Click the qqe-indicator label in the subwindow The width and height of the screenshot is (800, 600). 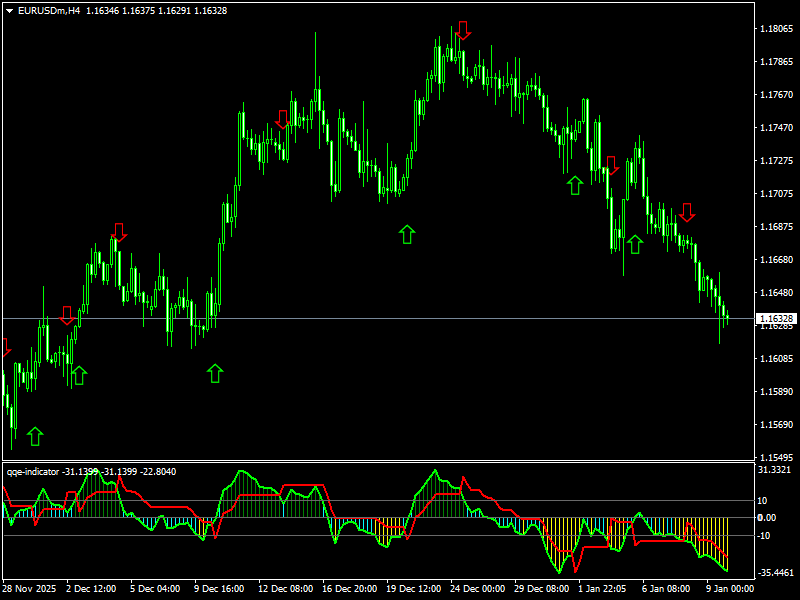click(x=33, y=472)
